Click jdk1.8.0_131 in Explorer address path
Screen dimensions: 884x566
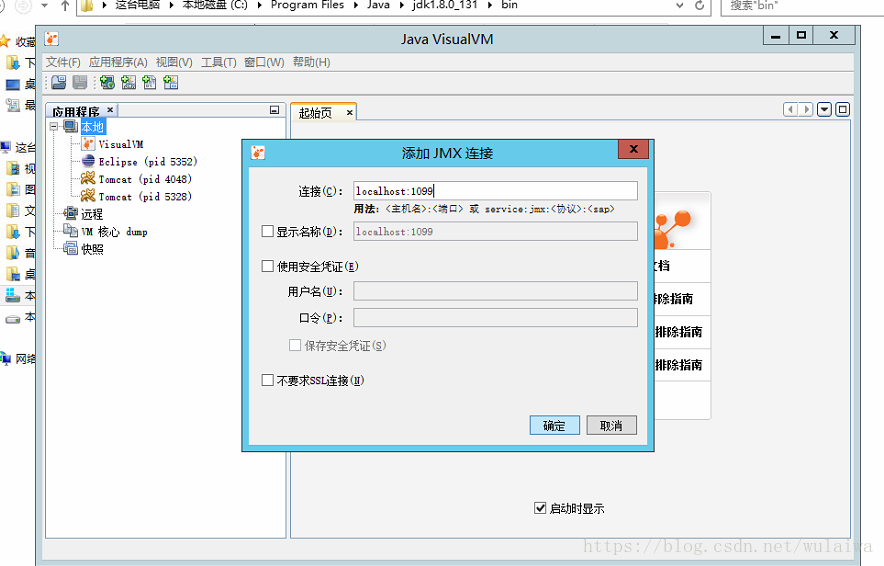point(445,5)
